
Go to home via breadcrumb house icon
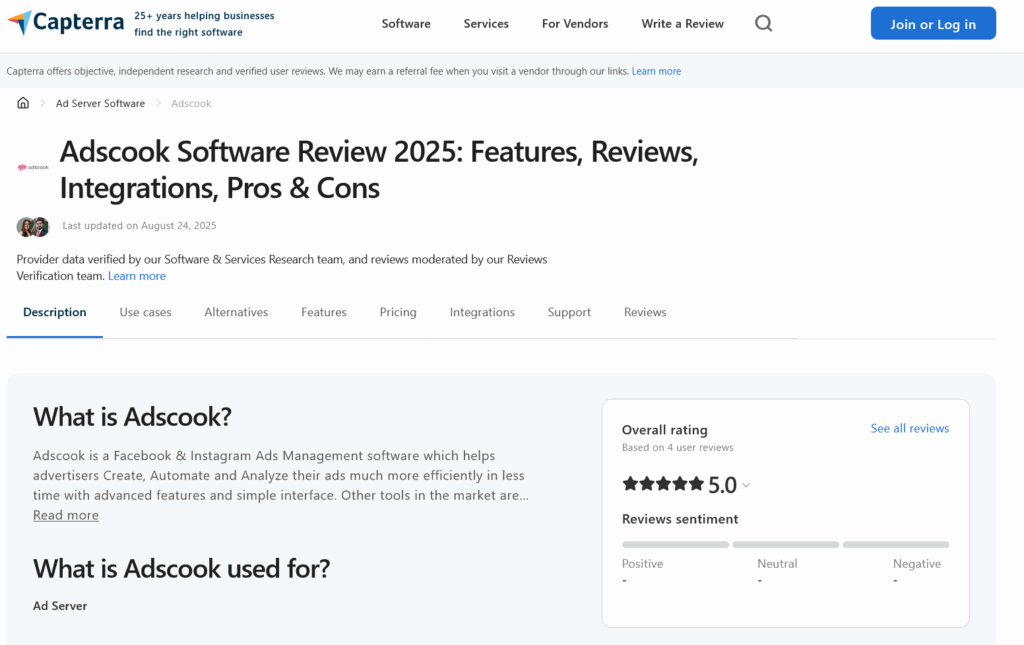pos(23,103)
